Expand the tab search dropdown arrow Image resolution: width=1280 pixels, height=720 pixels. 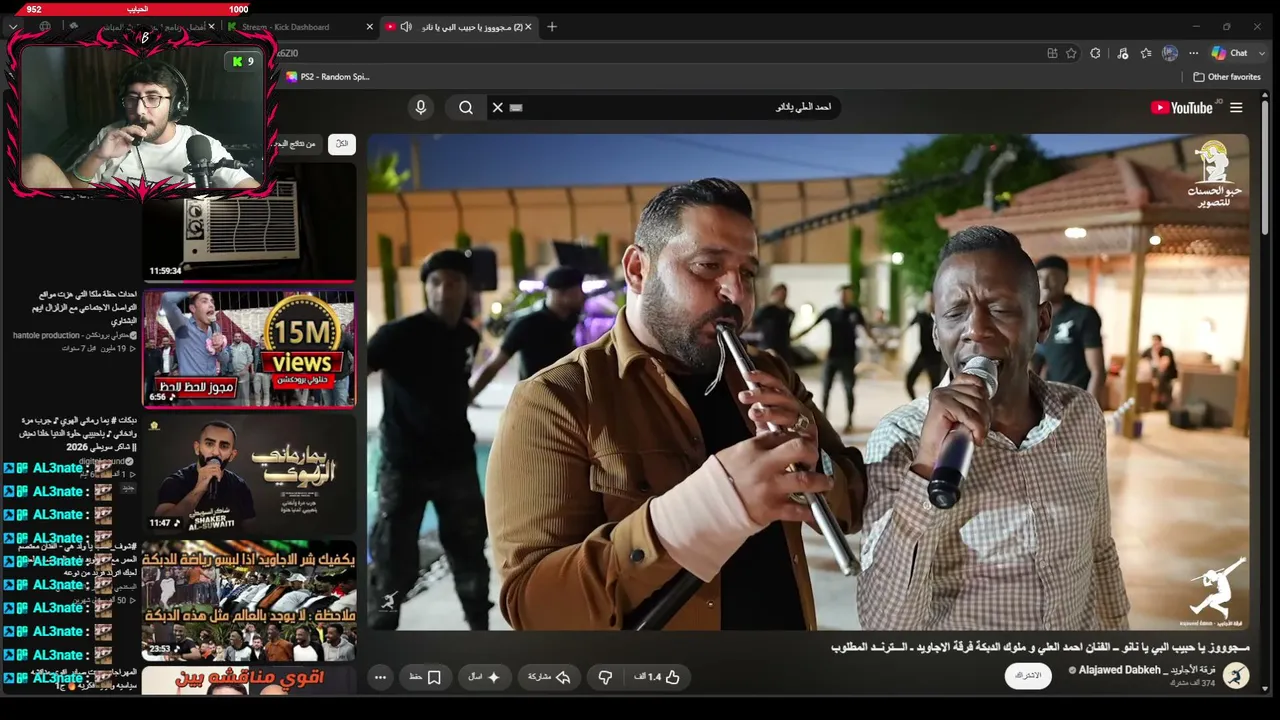click(x=13, y=27)
